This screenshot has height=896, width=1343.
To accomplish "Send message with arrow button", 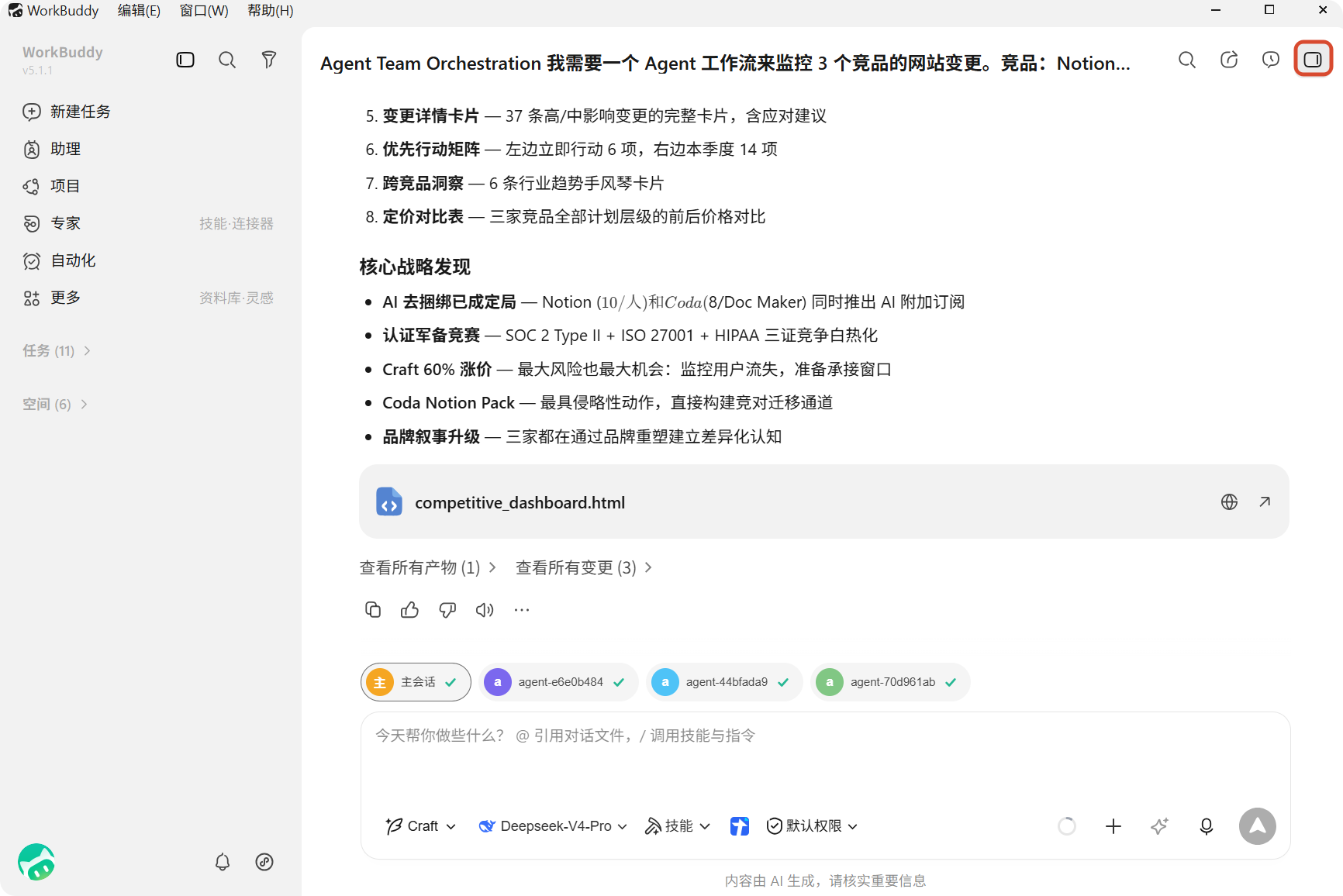I will 1258,826.
